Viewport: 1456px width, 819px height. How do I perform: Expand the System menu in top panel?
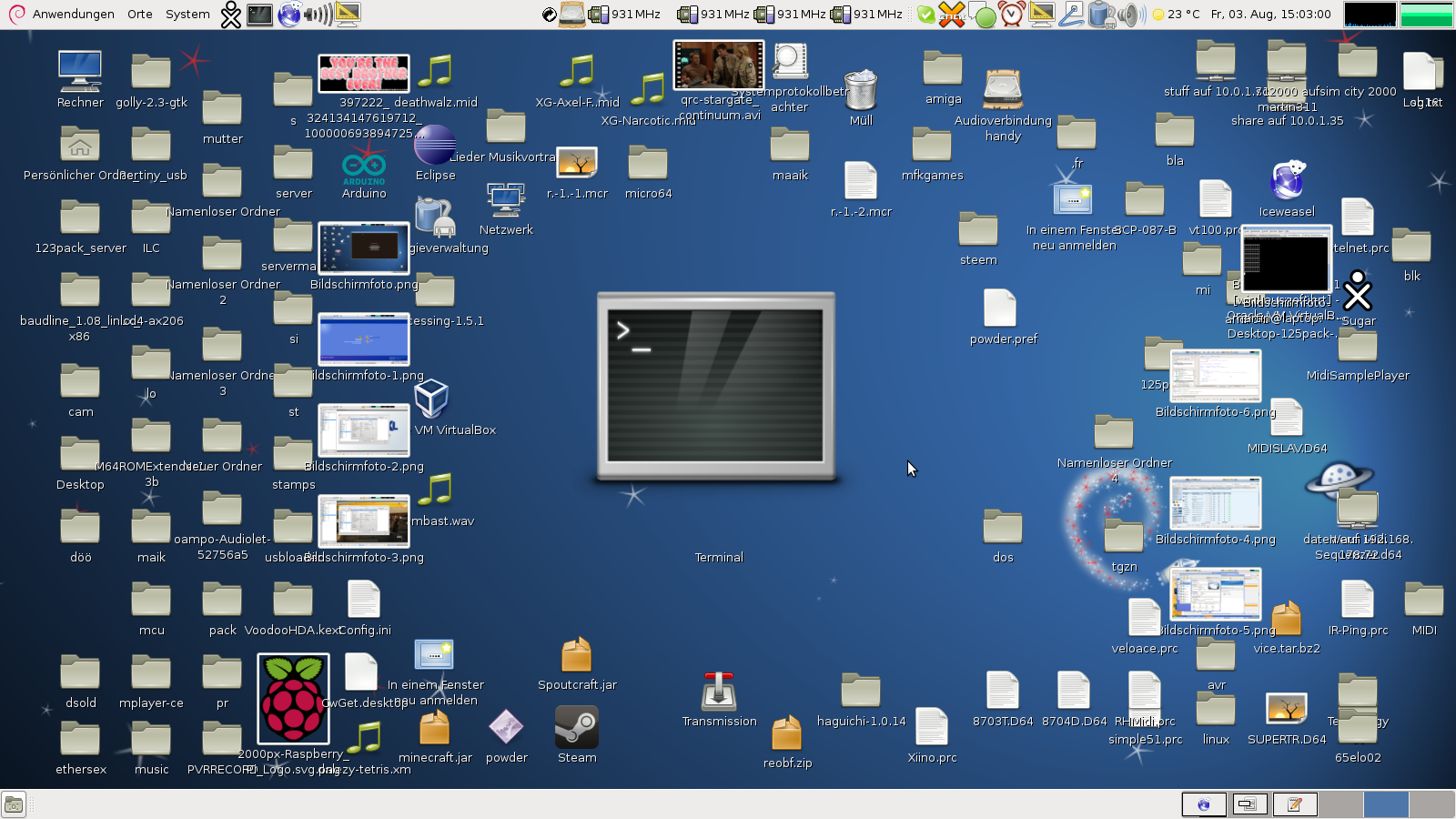(187, 14)
